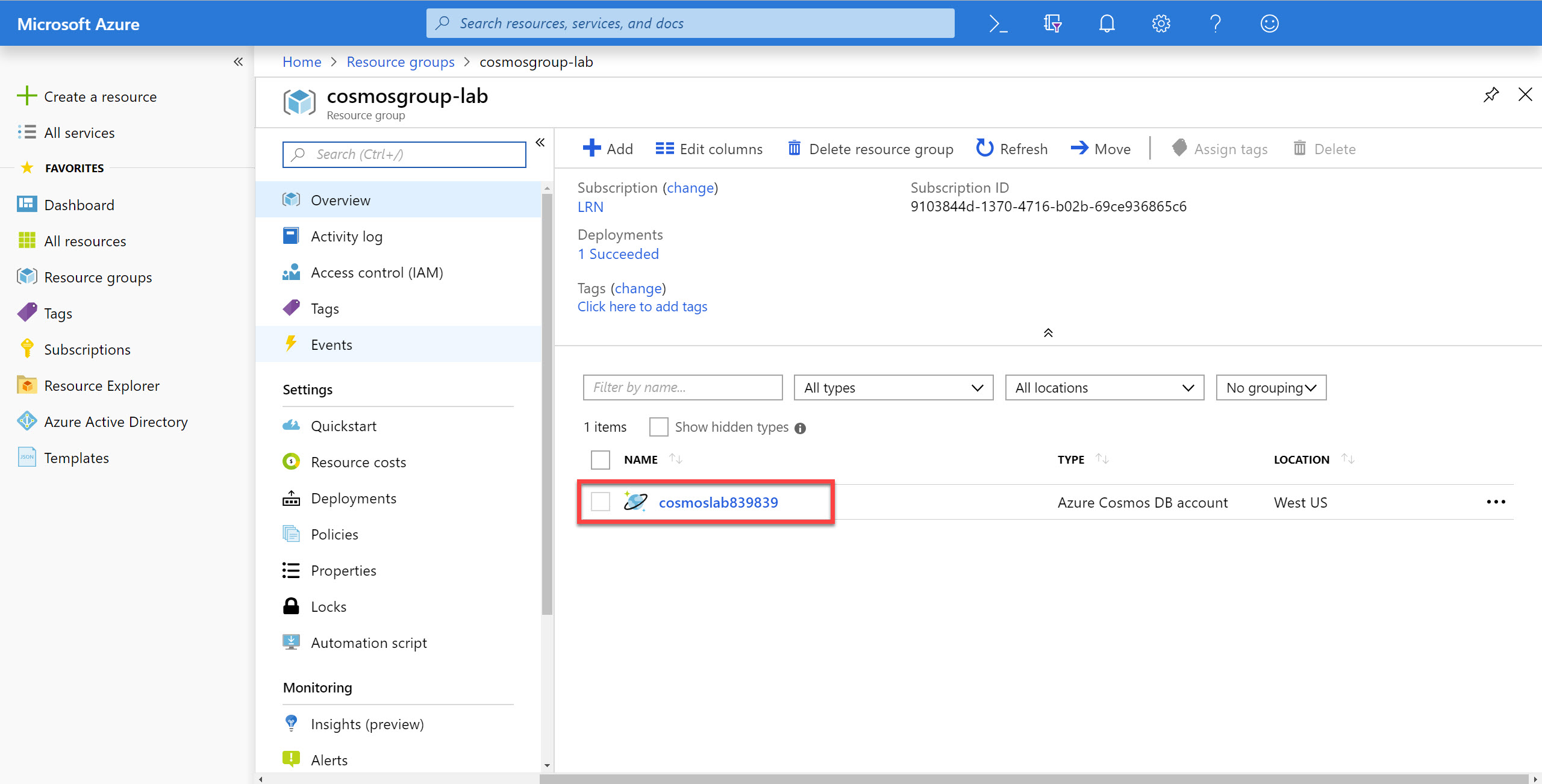Open the notifications bell icon
Image resolution: width=1542 pixels, height=784 pixels.
tap(1107, 23)
